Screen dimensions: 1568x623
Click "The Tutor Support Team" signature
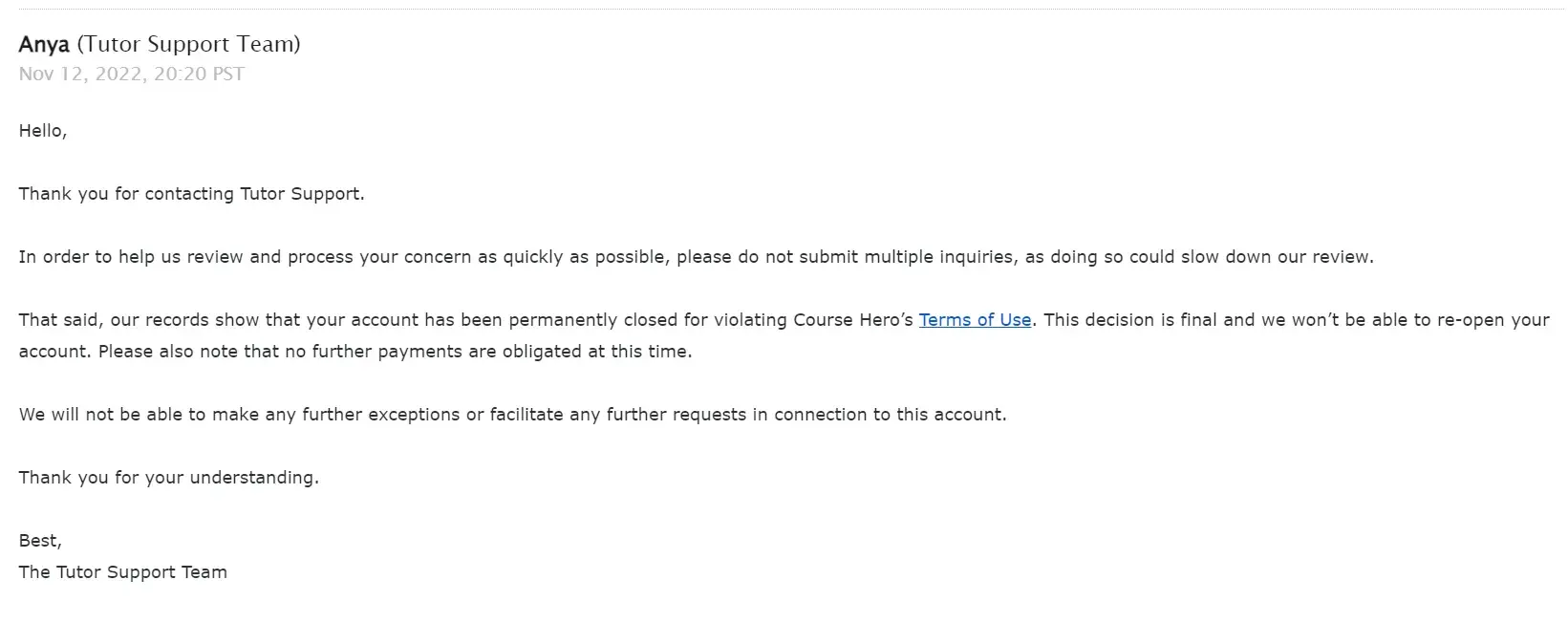click(x=123, y=572)
